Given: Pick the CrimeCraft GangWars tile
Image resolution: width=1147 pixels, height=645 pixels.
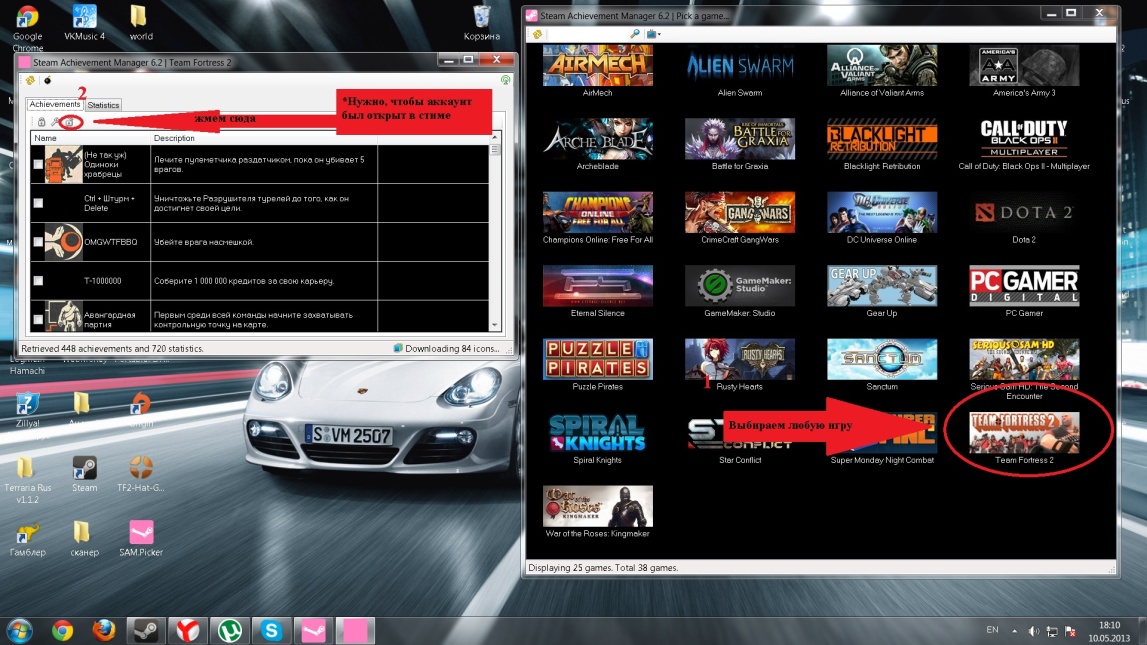Looking at the screenshot, I should [740, 212].
